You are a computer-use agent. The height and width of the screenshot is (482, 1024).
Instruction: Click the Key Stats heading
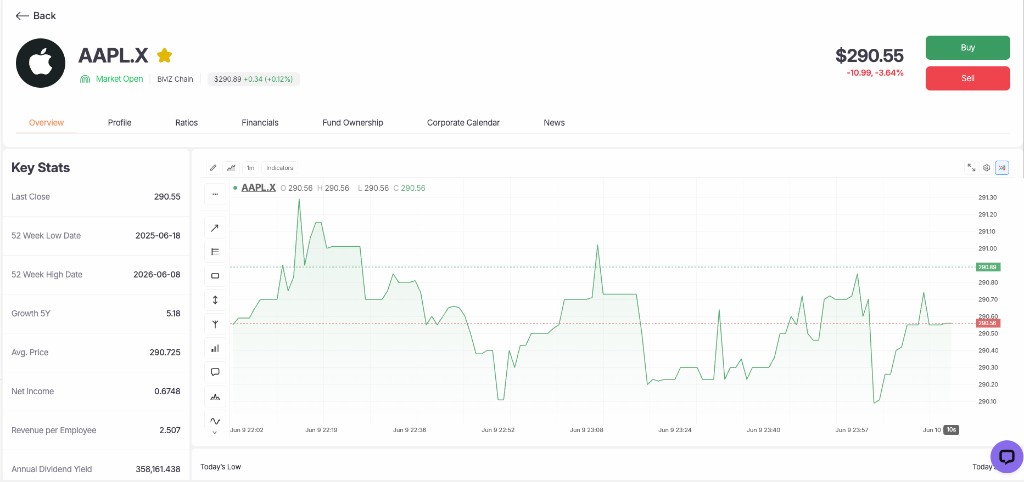[x=40, y=168]
